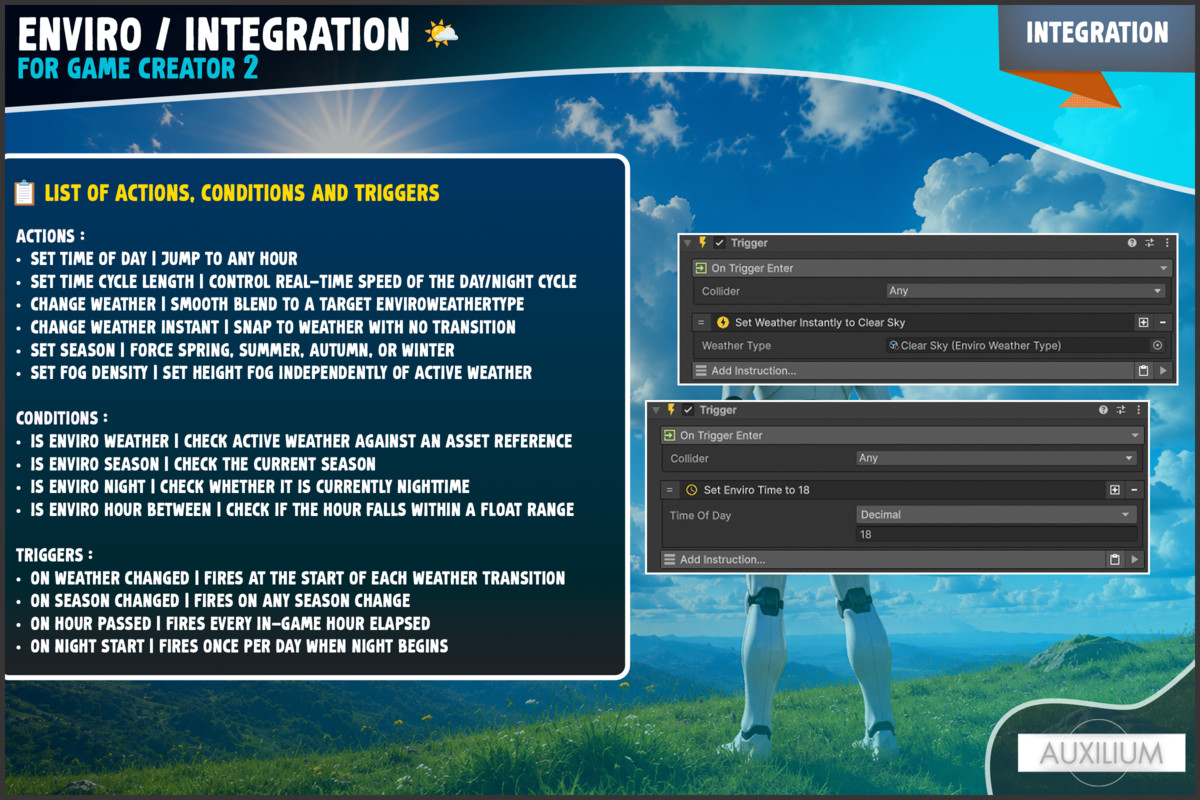This screenshot has height=800, width=1200.
Task: Click the 'Weather Type' label
Action: point(736,346)
